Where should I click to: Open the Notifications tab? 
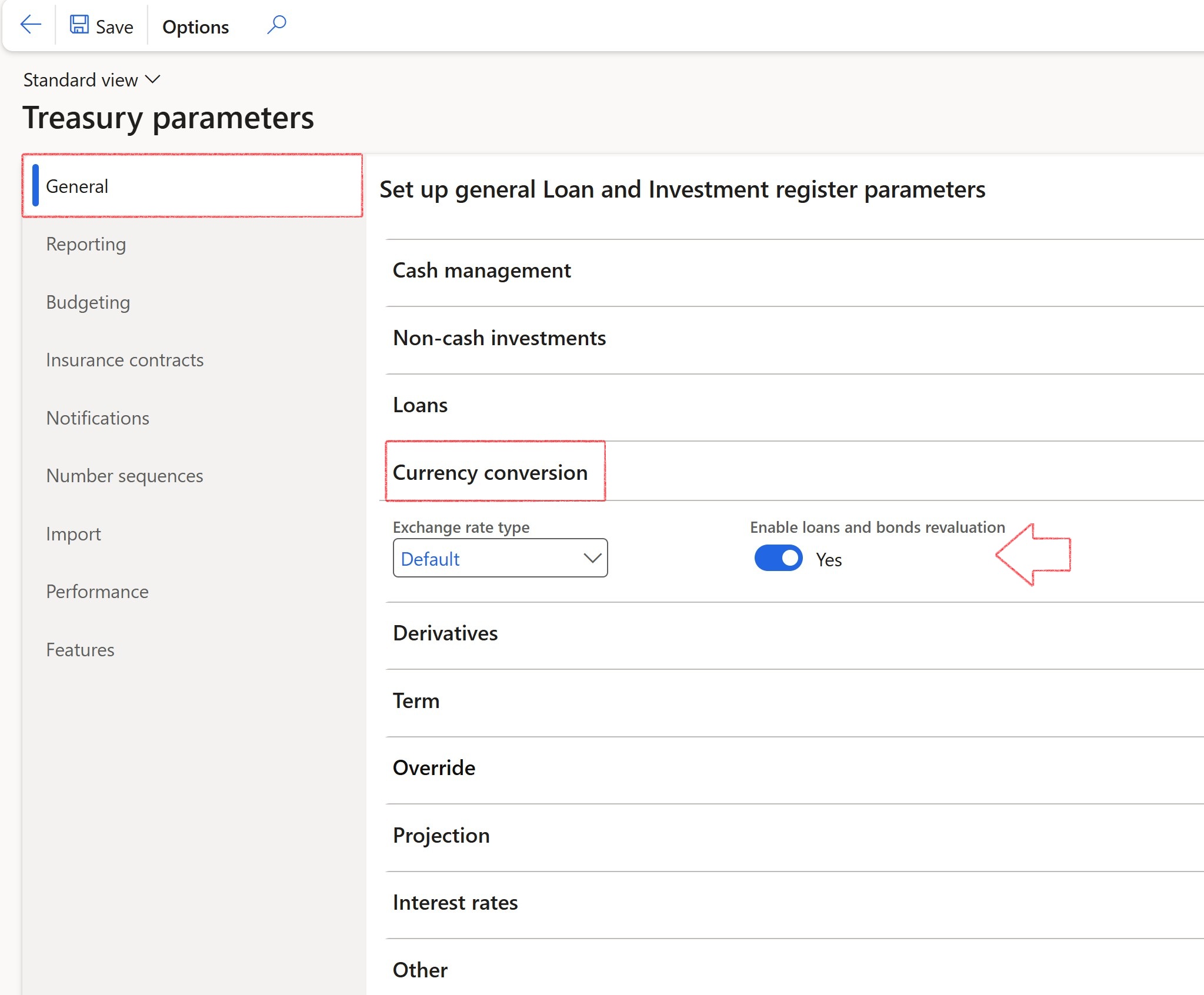[x=98, y=418]
